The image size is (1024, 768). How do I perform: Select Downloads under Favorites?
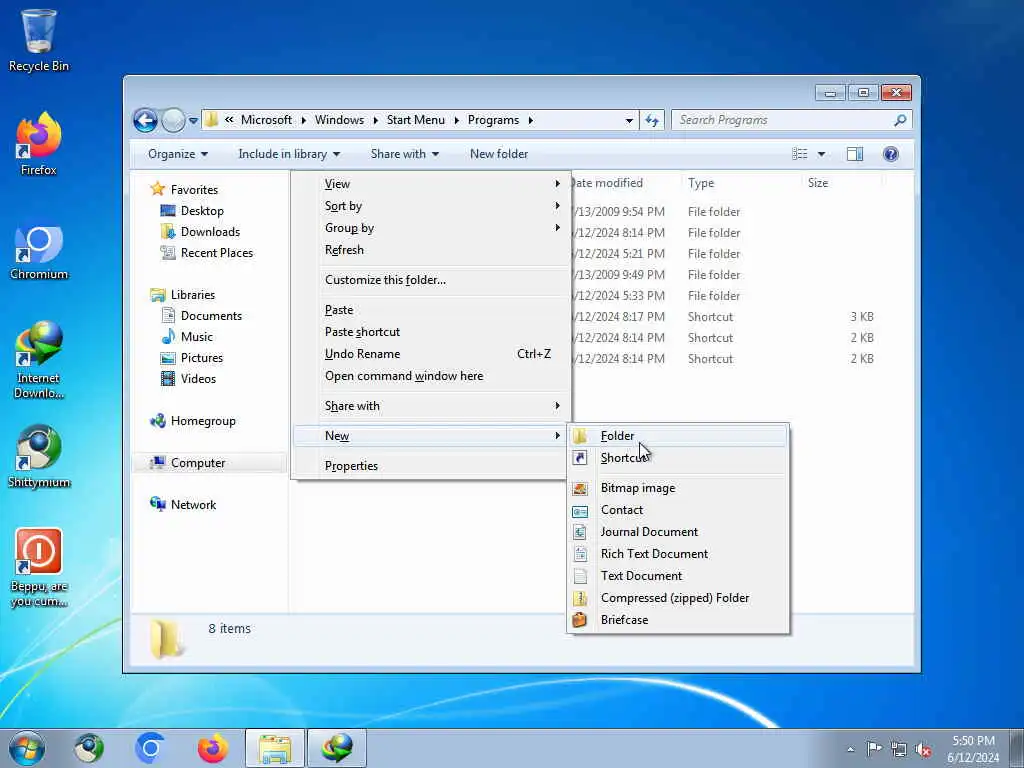[x=210, y=232]
